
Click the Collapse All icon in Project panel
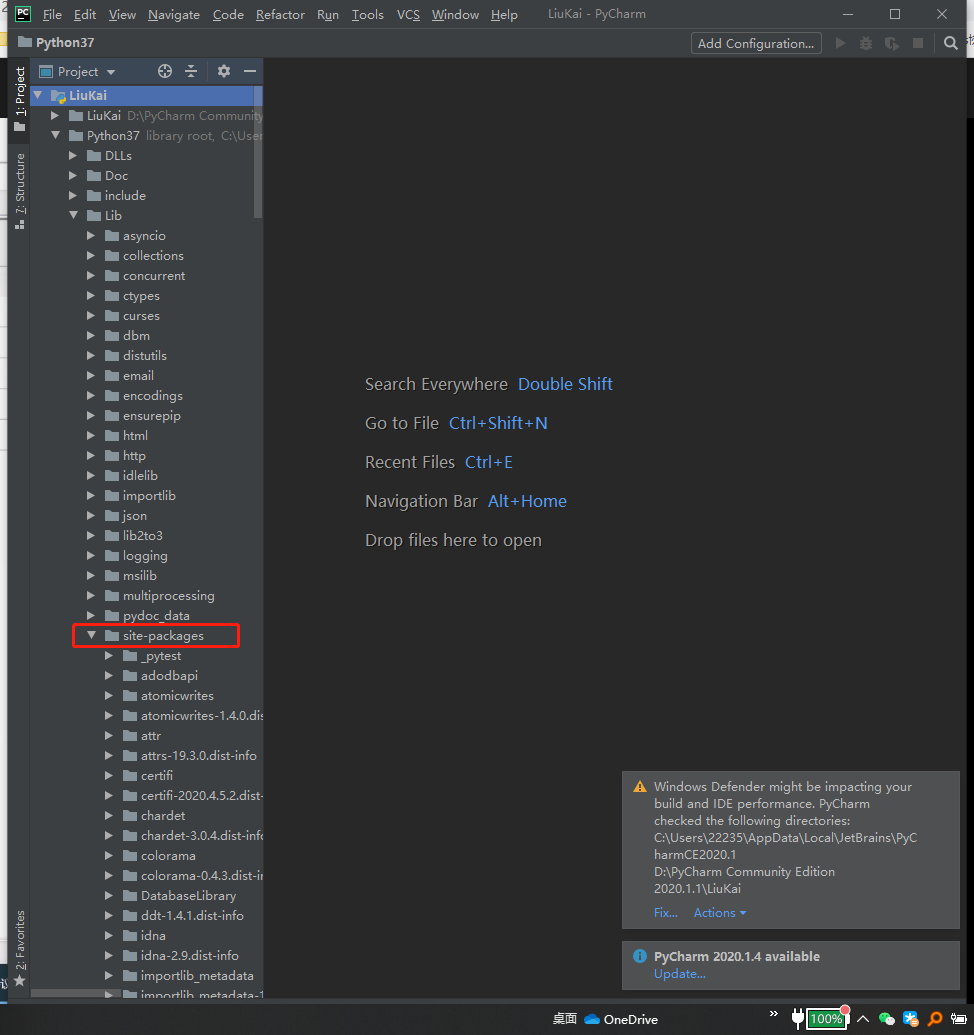[191, 71]
